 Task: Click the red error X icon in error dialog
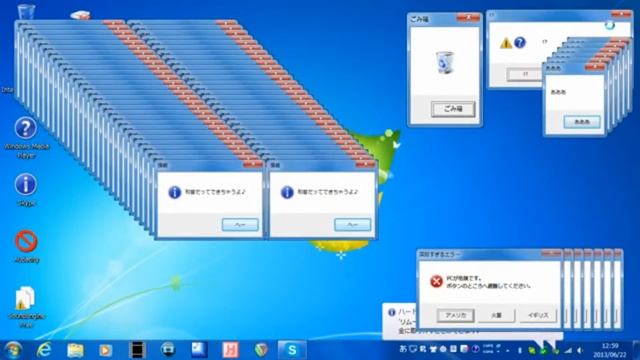point(436,281)
